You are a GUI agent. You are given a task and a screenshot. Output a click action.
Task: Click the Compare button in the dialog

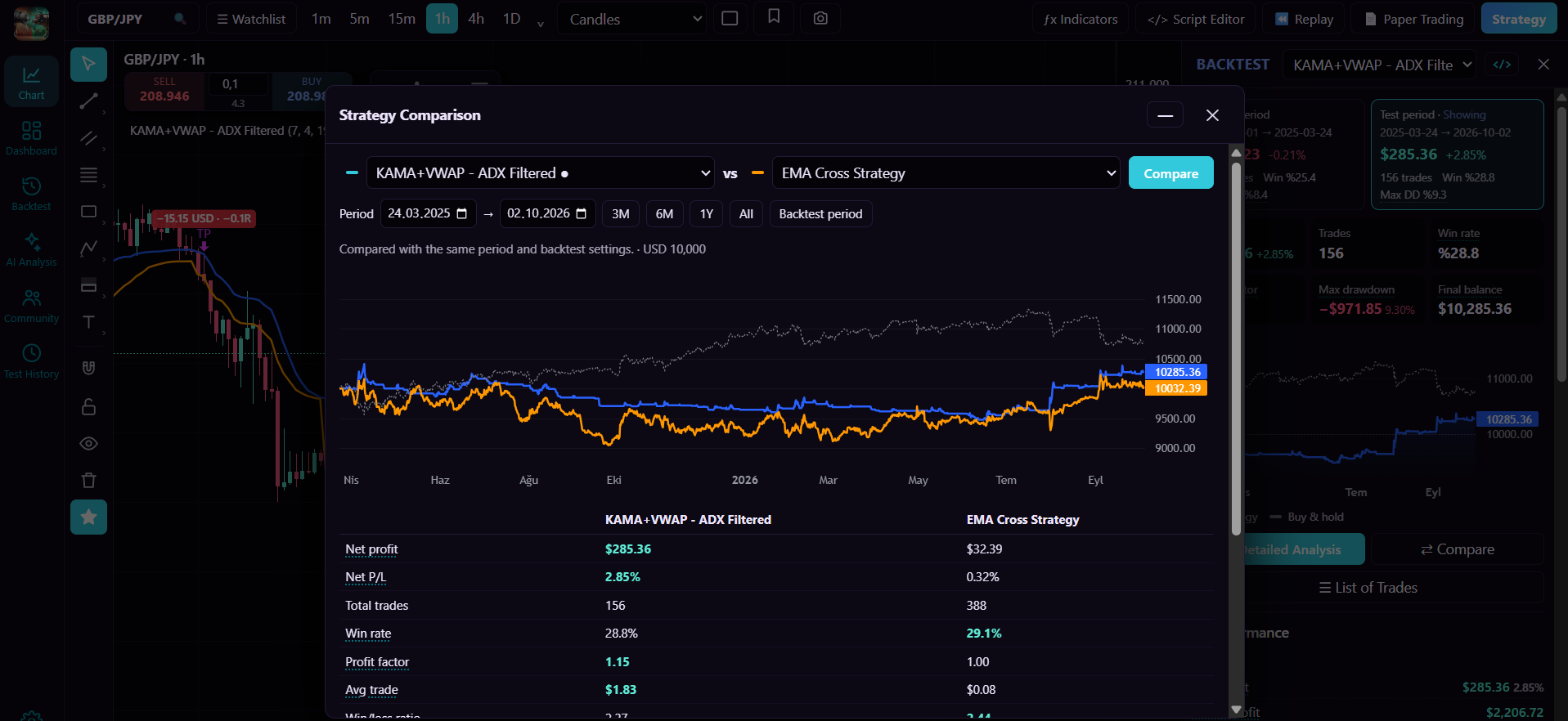click(1170, 173)
